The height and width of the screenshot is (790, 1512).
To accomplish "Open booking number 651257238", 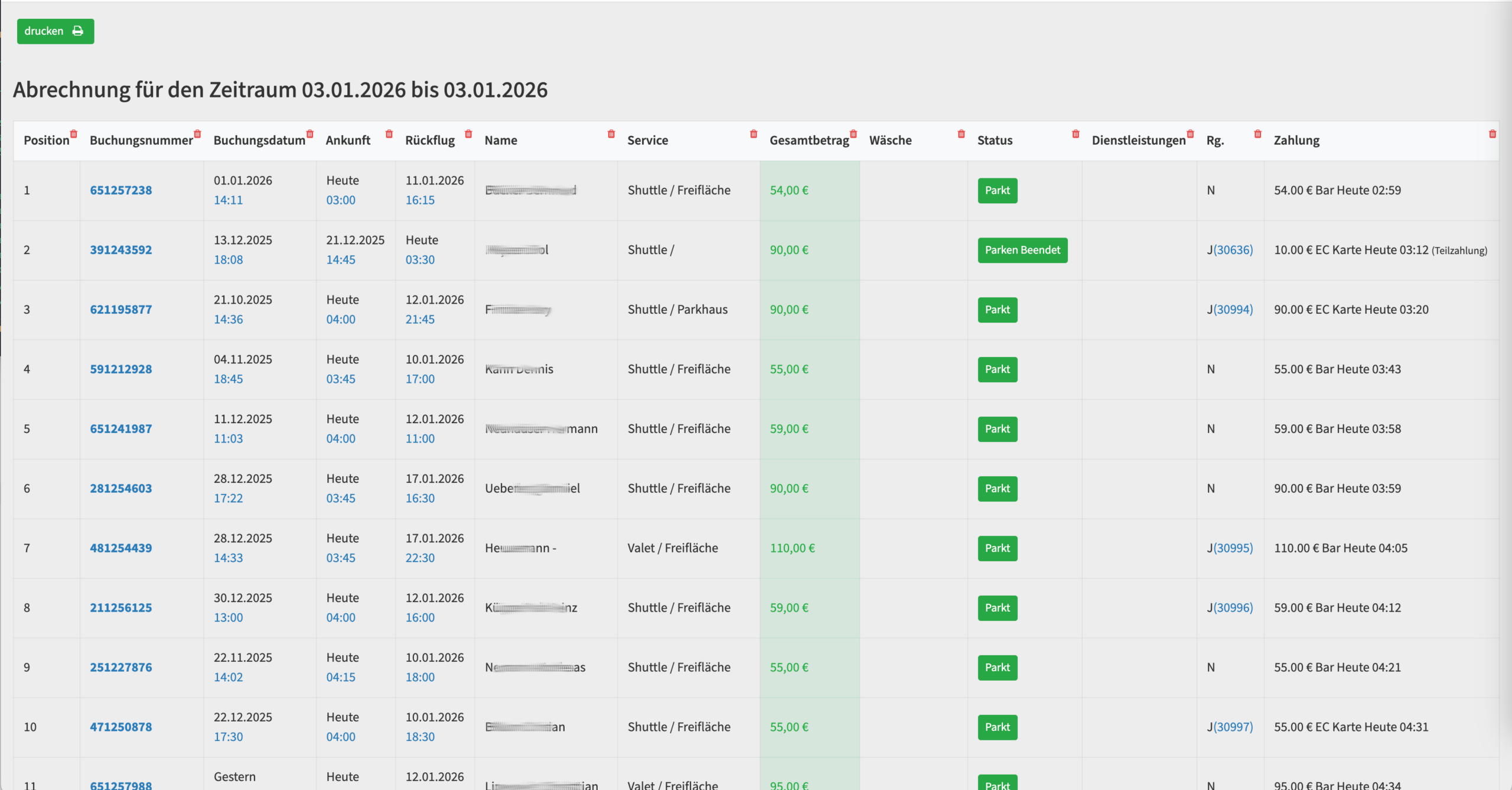I will [120, 190].
